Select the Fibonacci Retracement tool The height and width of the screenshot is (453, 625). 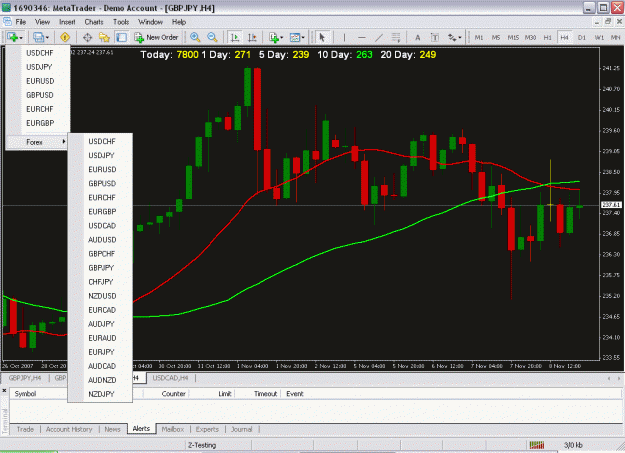[x=396, y=37]
